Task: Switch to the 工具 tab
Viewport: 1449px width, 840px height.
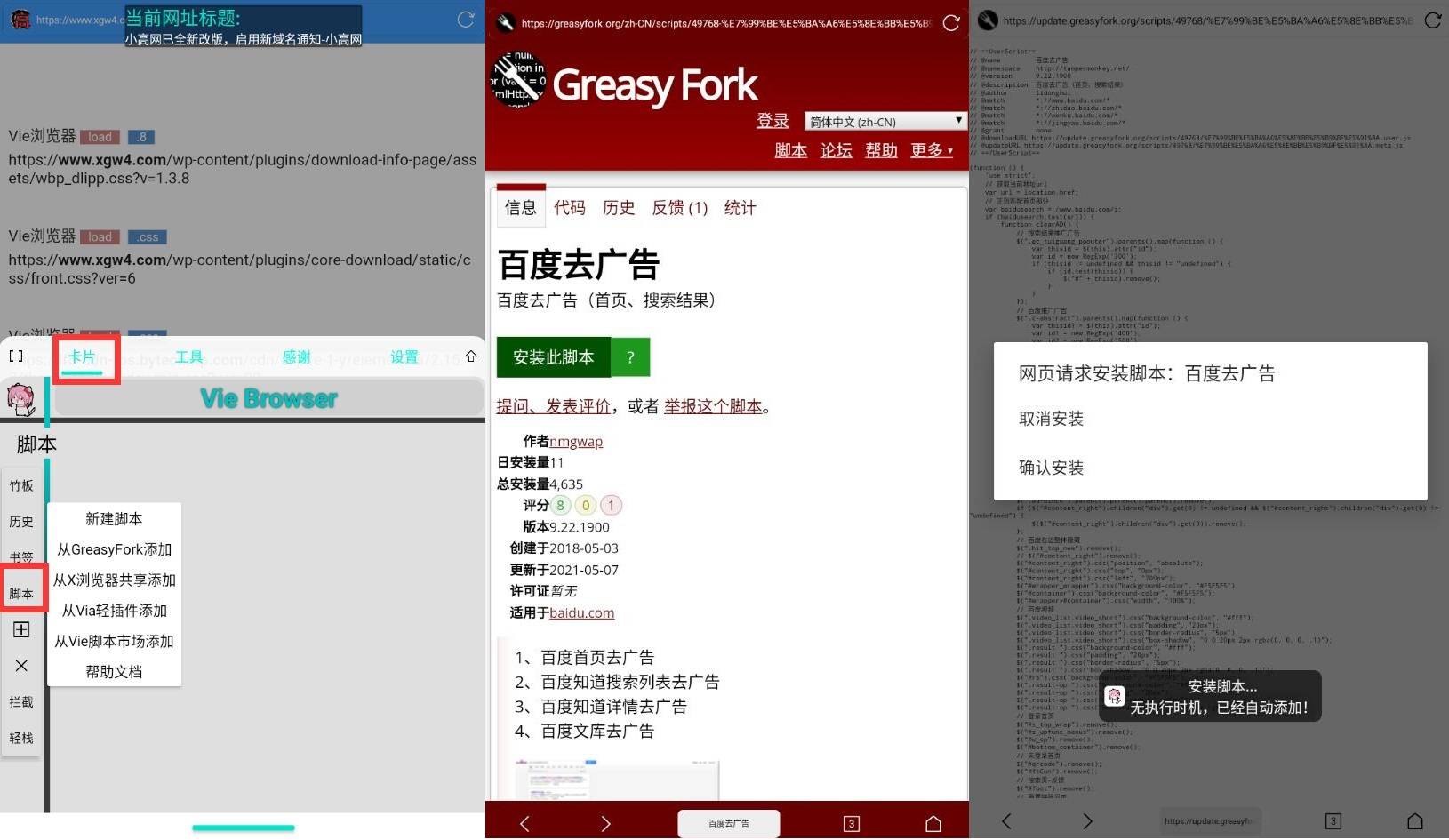Action: [189, 357]
